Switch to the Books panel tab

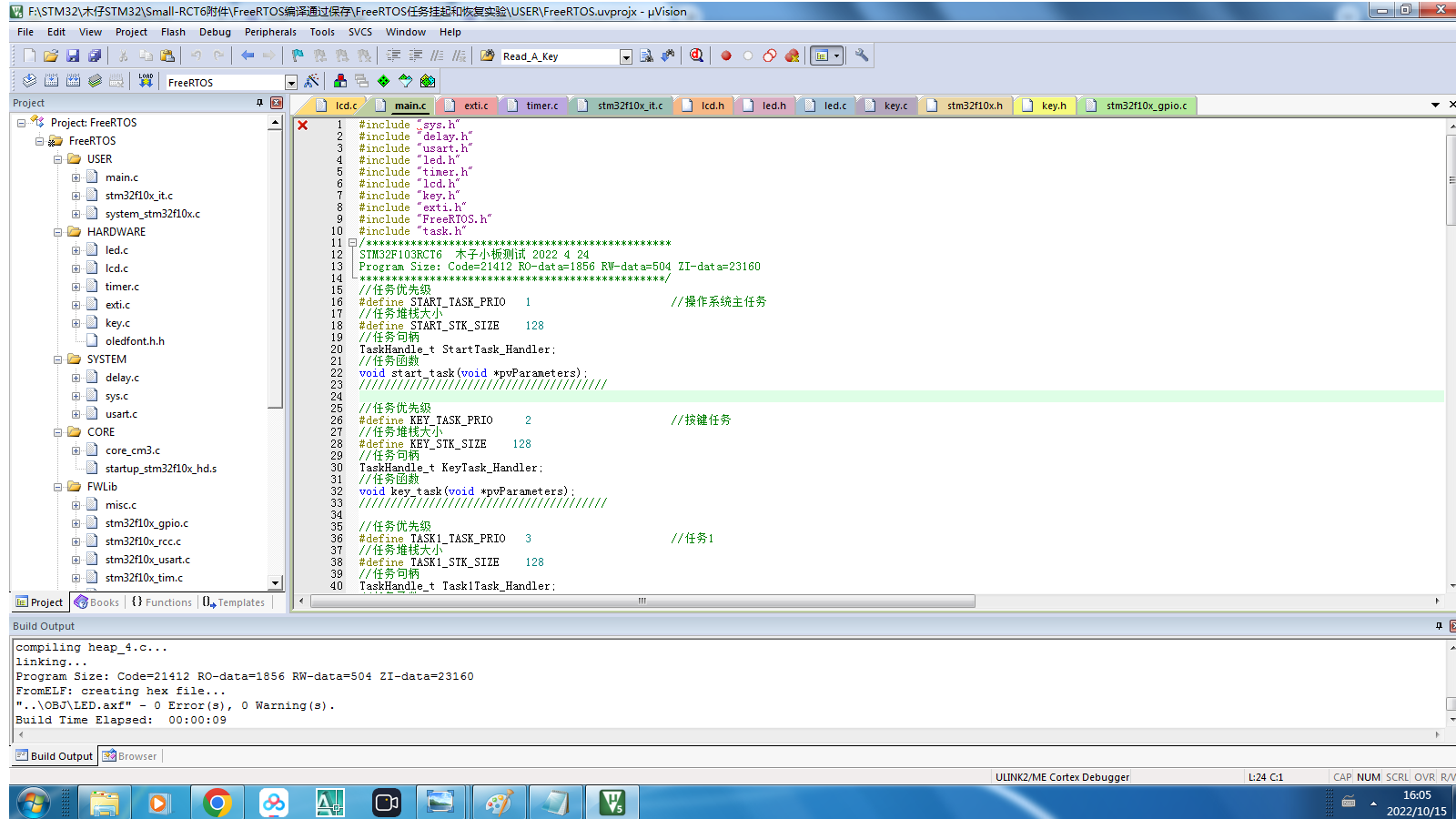96,602
